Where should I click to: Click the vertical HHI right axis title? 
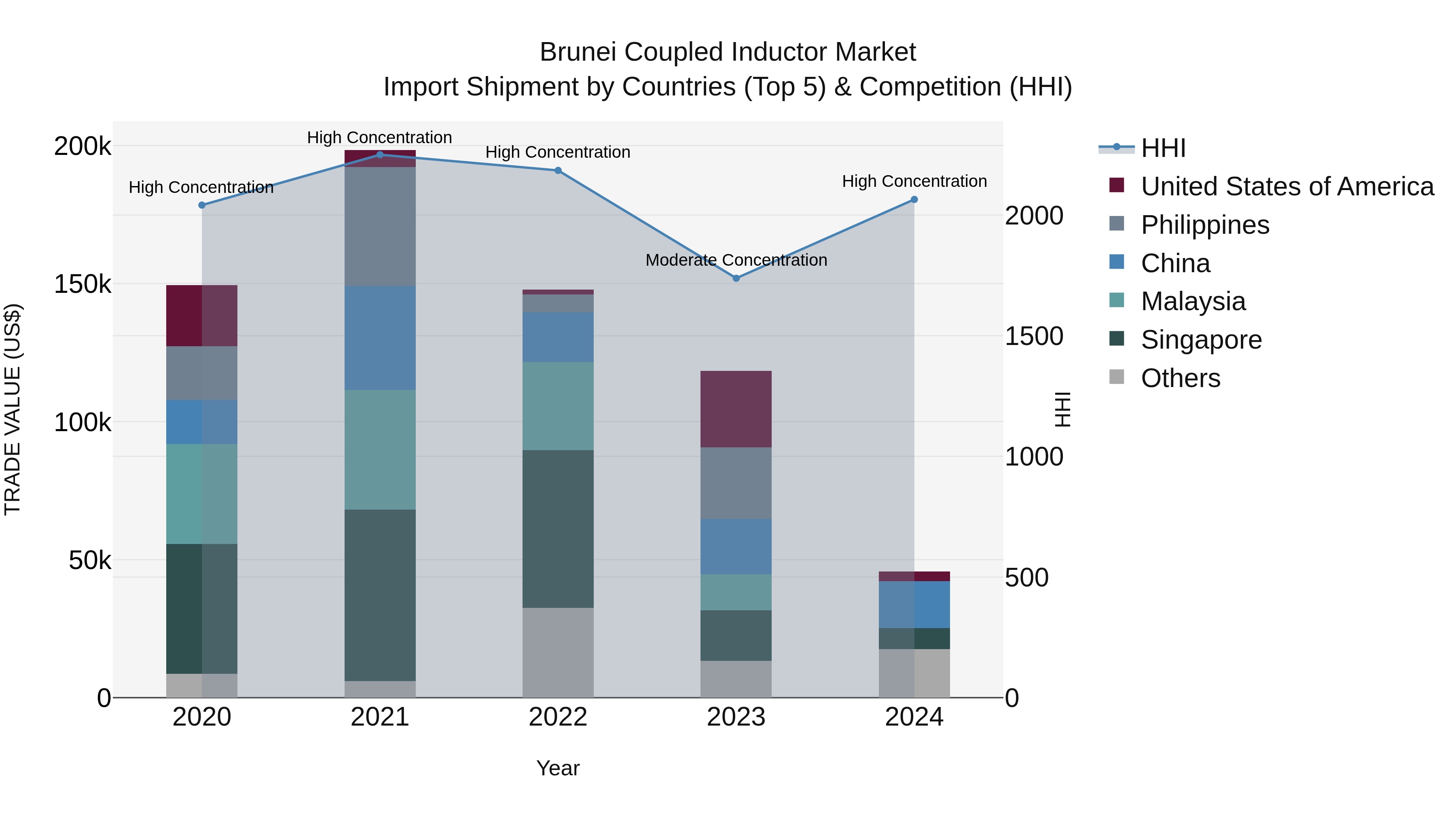pos(1062,409)
